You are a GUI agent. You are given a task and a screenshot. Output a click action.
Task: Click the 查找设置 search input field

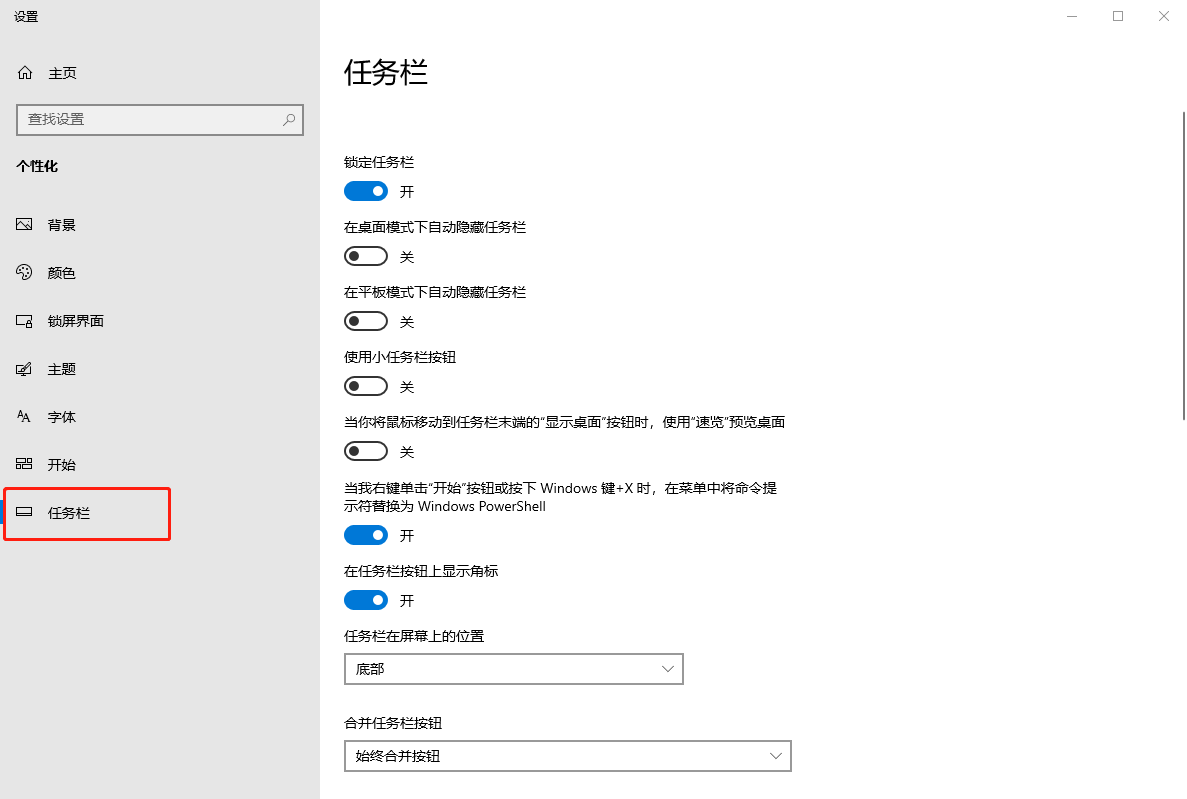pos(150,119)
